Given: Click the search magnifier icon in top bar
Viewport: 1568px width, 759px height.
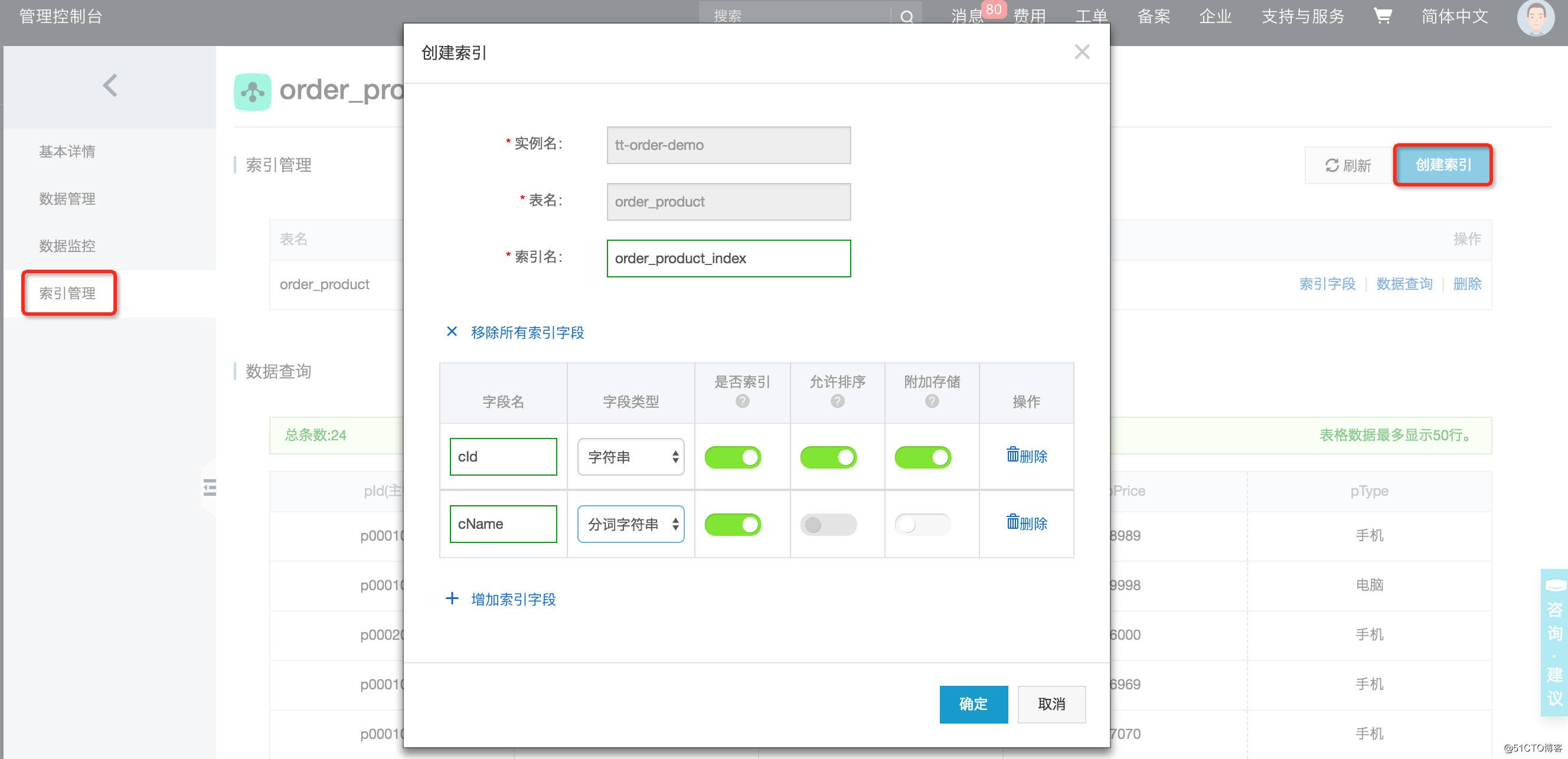Looking at the screenshot, I should click(906, 17).
